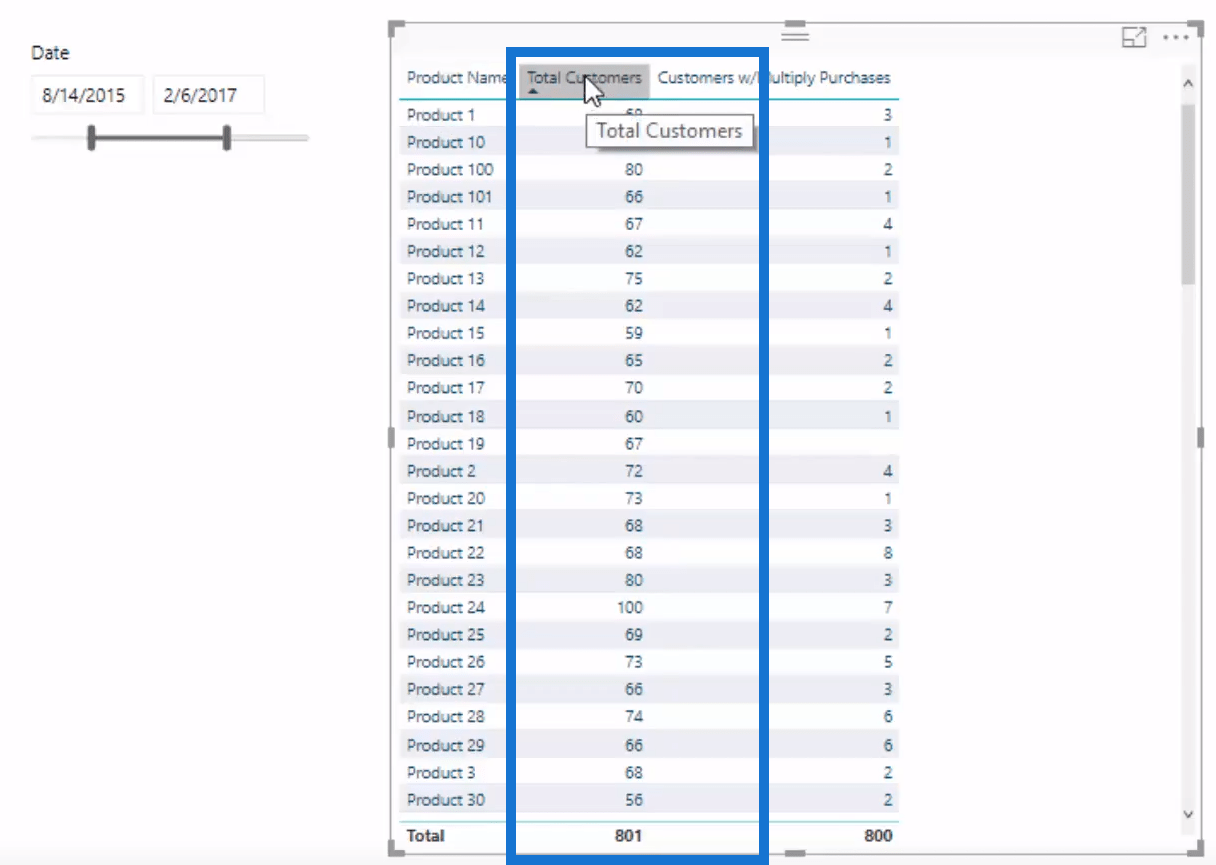This screenshot has width=1216, height=865.
Task: Click the value 100 for Product 24
Action: 630,607
